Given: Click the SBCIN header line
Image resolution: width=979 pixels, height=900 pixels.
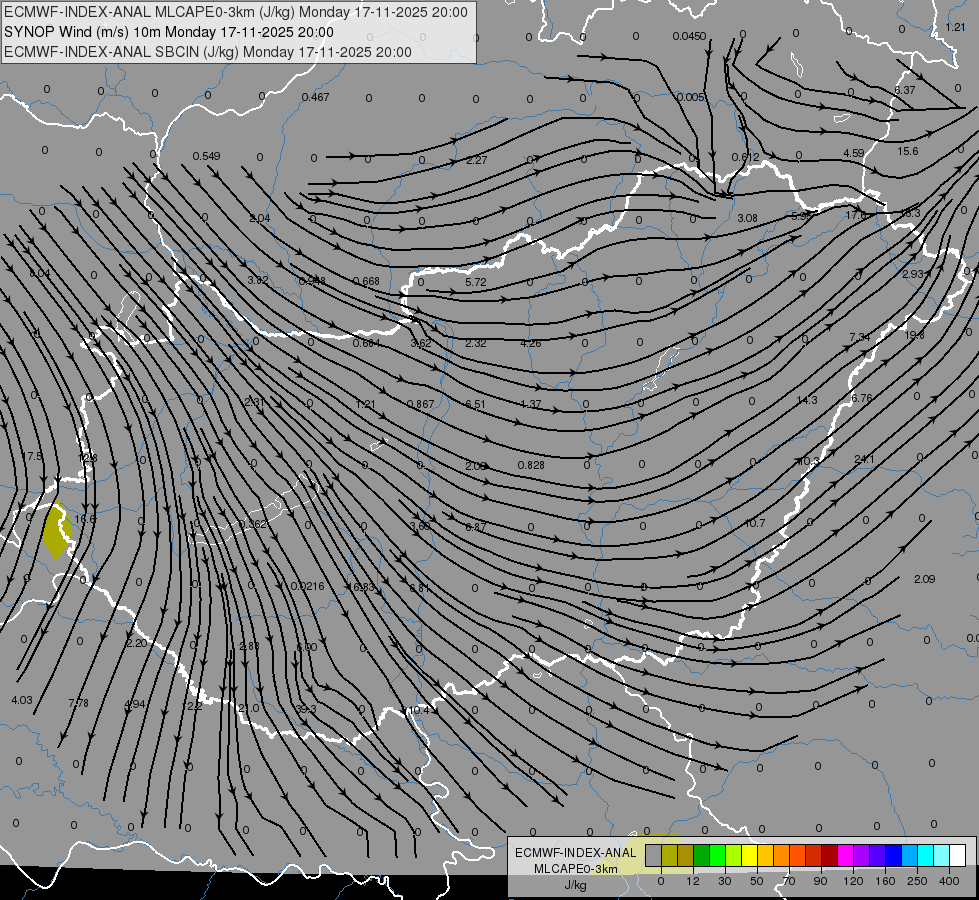Looking at the screenshot, I should pyautogui.click(x=208, y=52).
